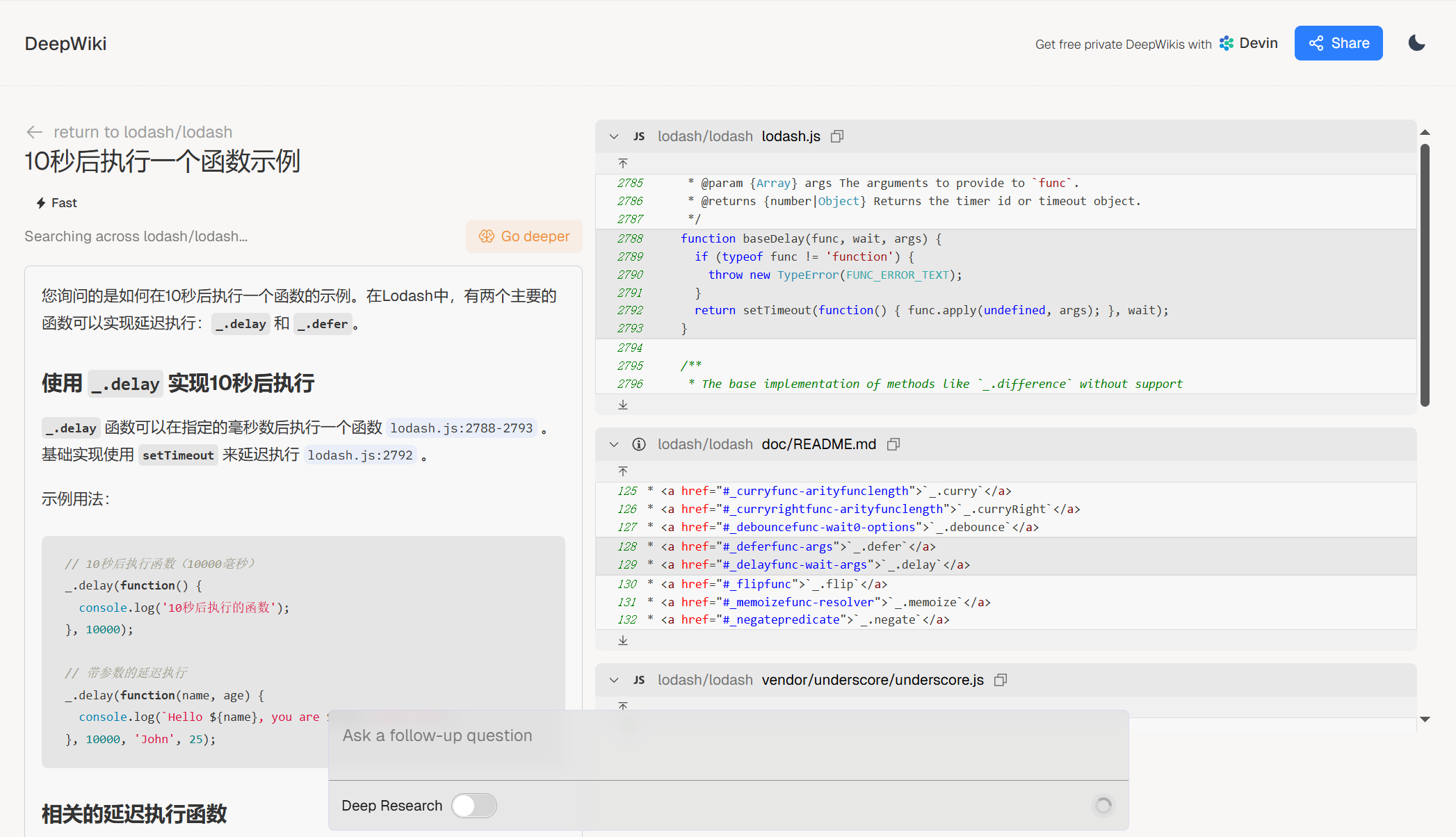The width and height of the screenshot is (1456, 837).
Task: Expand lines above lodash.js snippet
Action: [x=623, y=163]
